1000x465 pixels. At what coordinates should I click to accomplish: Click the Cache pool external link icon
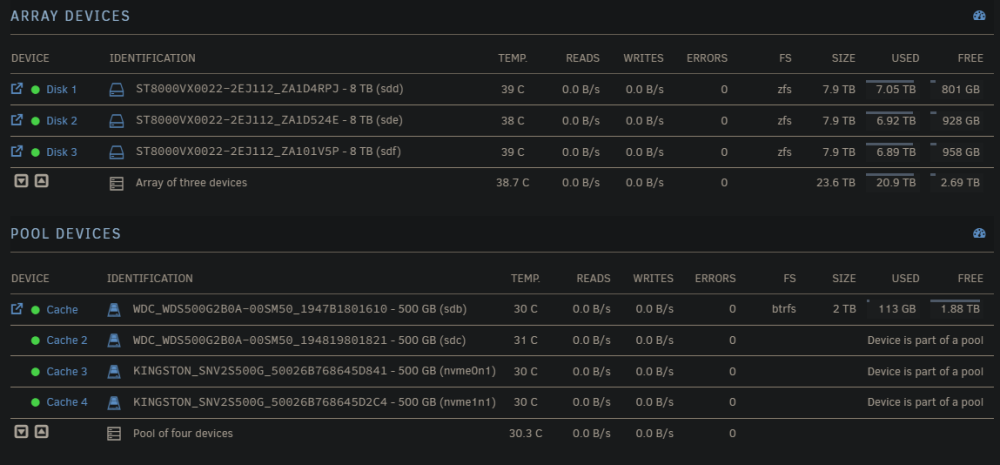pos(17,309)
